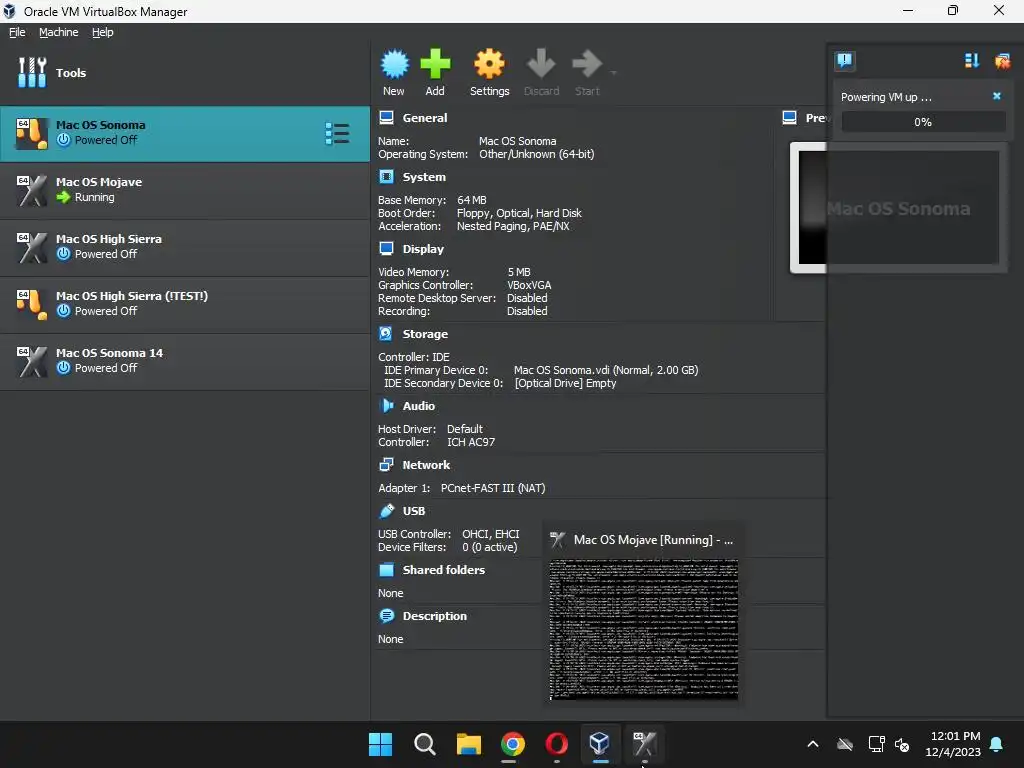Select the Mac OS Mojave VM

click(185, 190)
